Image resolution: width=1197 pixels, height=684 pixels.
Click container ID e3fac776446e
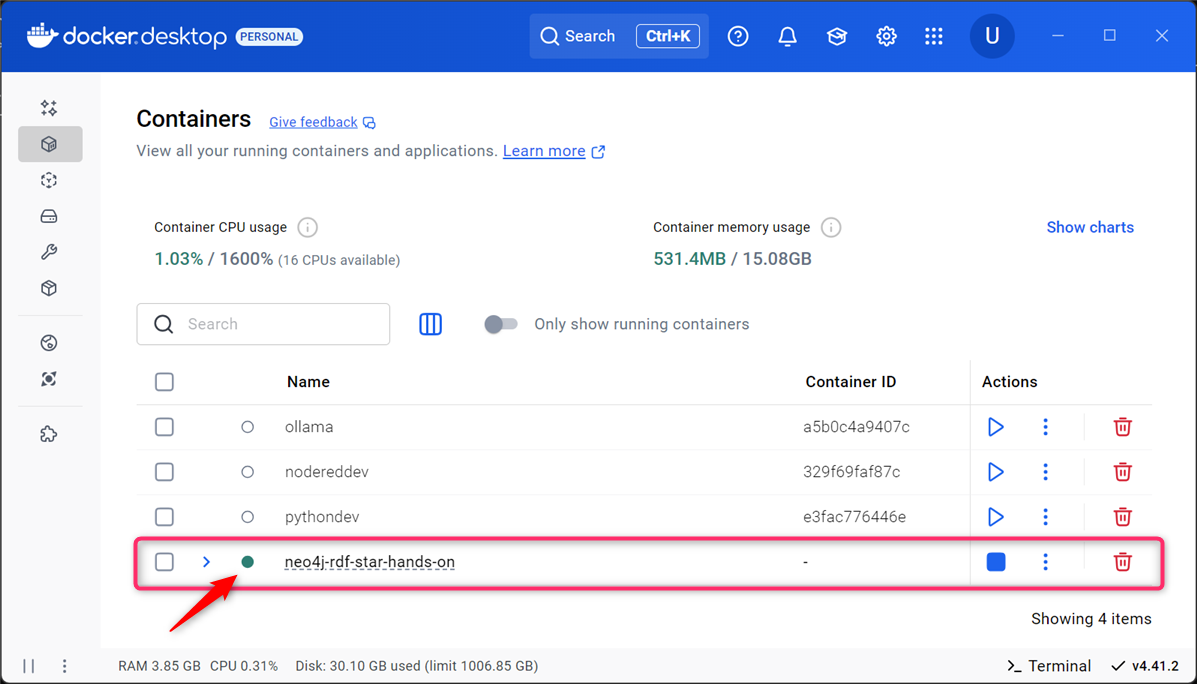click(854, 517)
